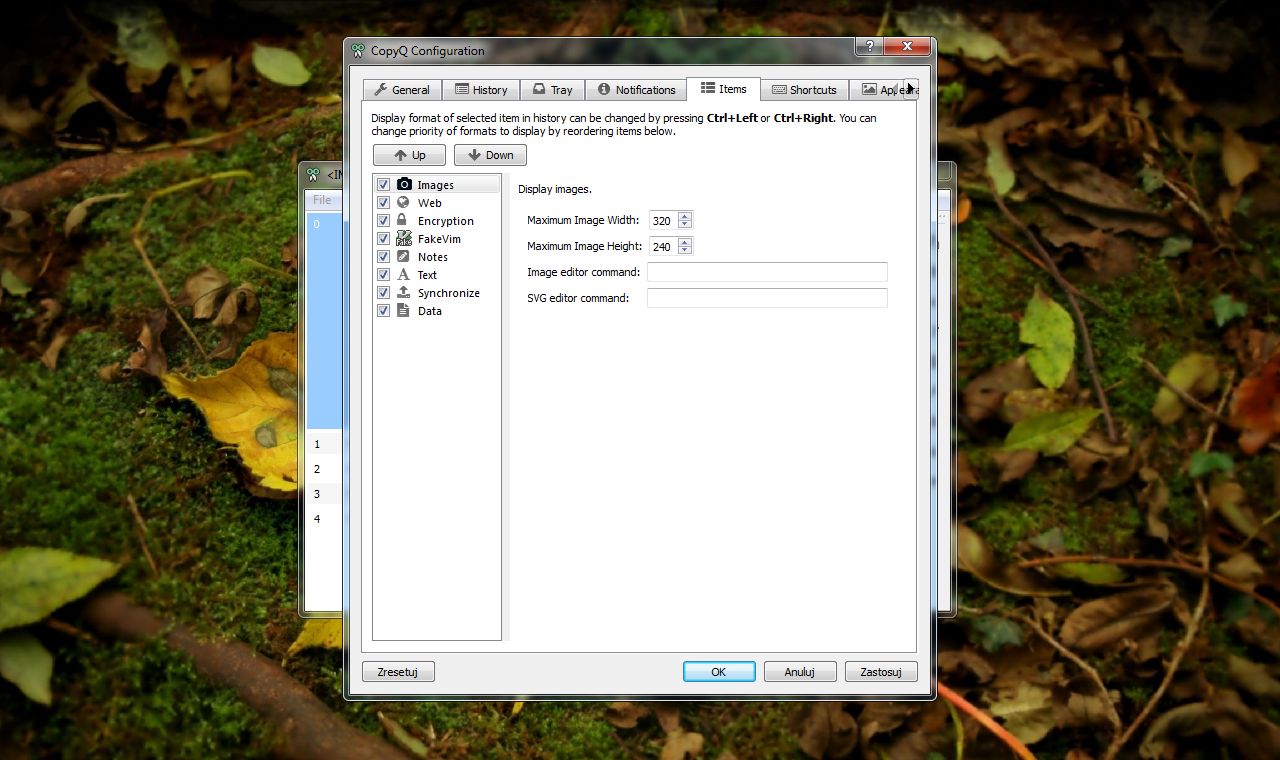Uncheck the Images plugin checkbox
The height and width of the screenshot is (760, 1280).
(x=383, y=185)
